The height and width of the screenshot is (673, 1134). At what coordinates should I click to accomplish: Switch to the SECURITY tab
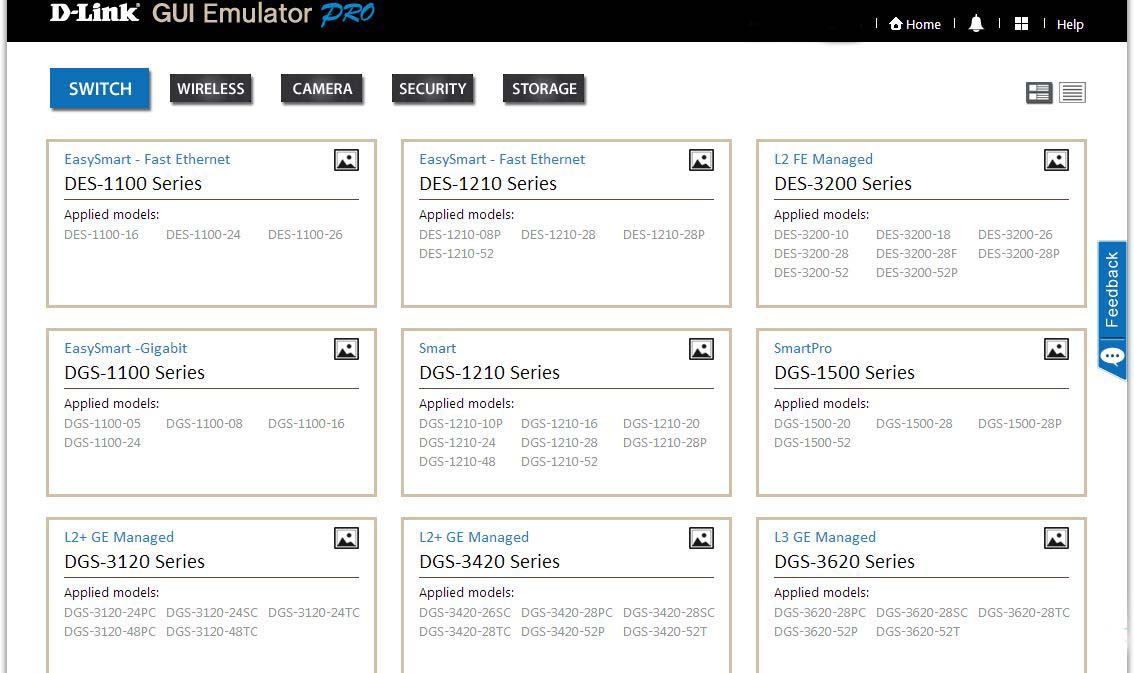tap(432, 89)
